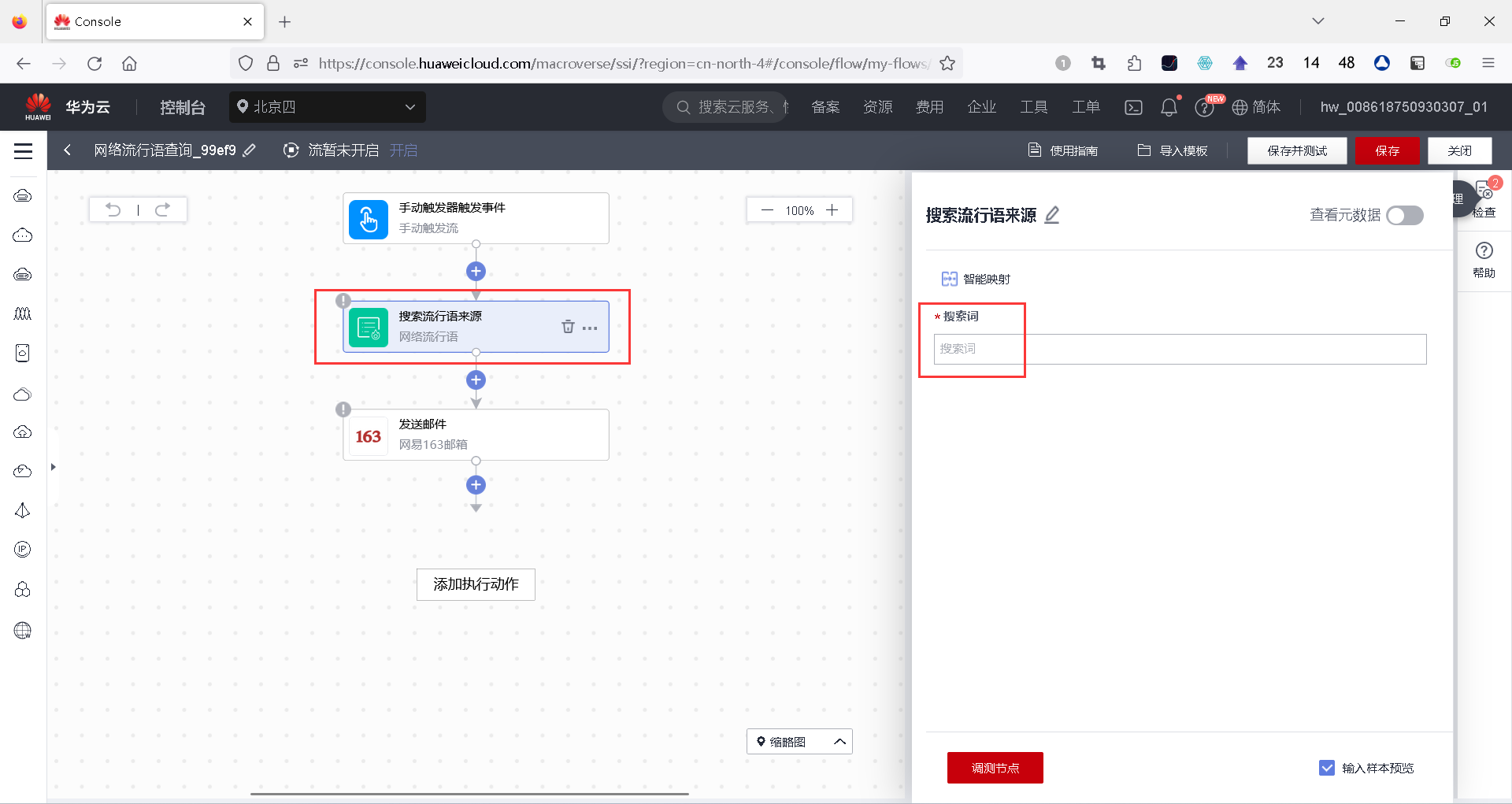Open more options on 搜索流行语来源 node
This screenshot has height=804, width=1512.
(590, 328)
